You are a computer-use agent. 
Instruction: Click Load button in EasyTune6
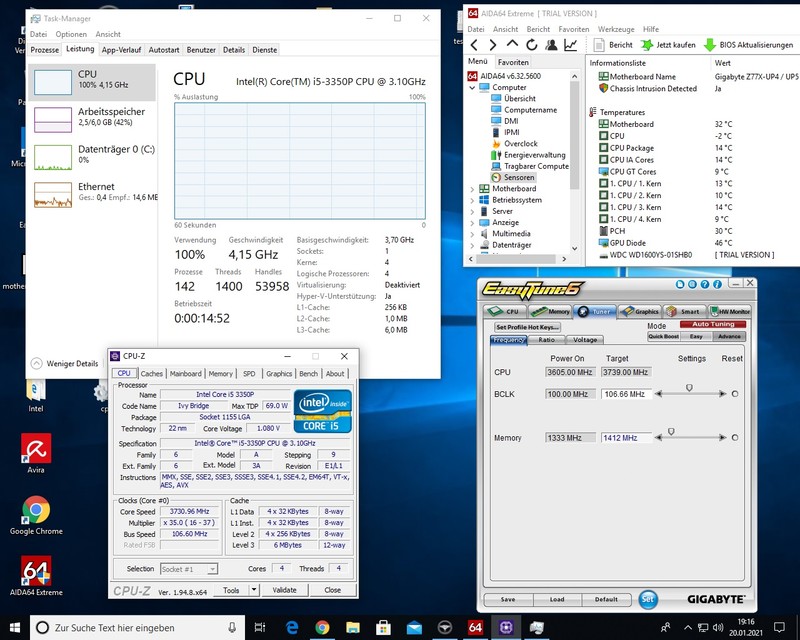tap(557, 599)
